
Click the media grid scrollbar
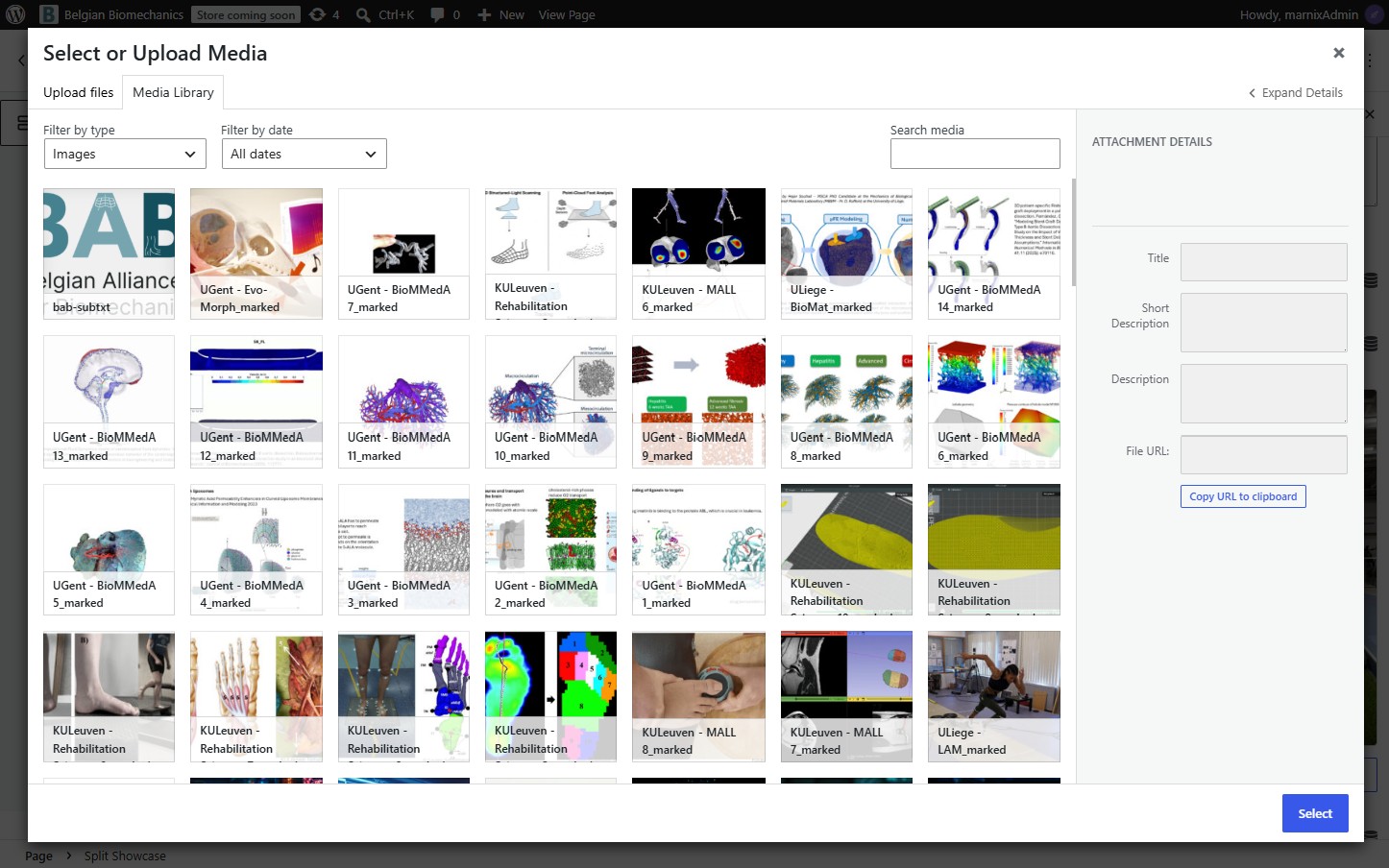1073,230
